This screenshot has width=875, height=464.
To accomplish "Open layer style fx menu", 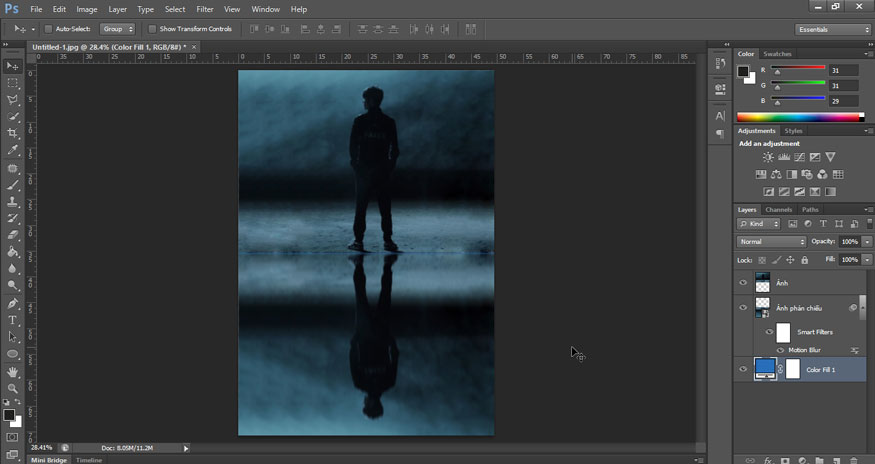I will pyautogui.click(x=768, y=461).
